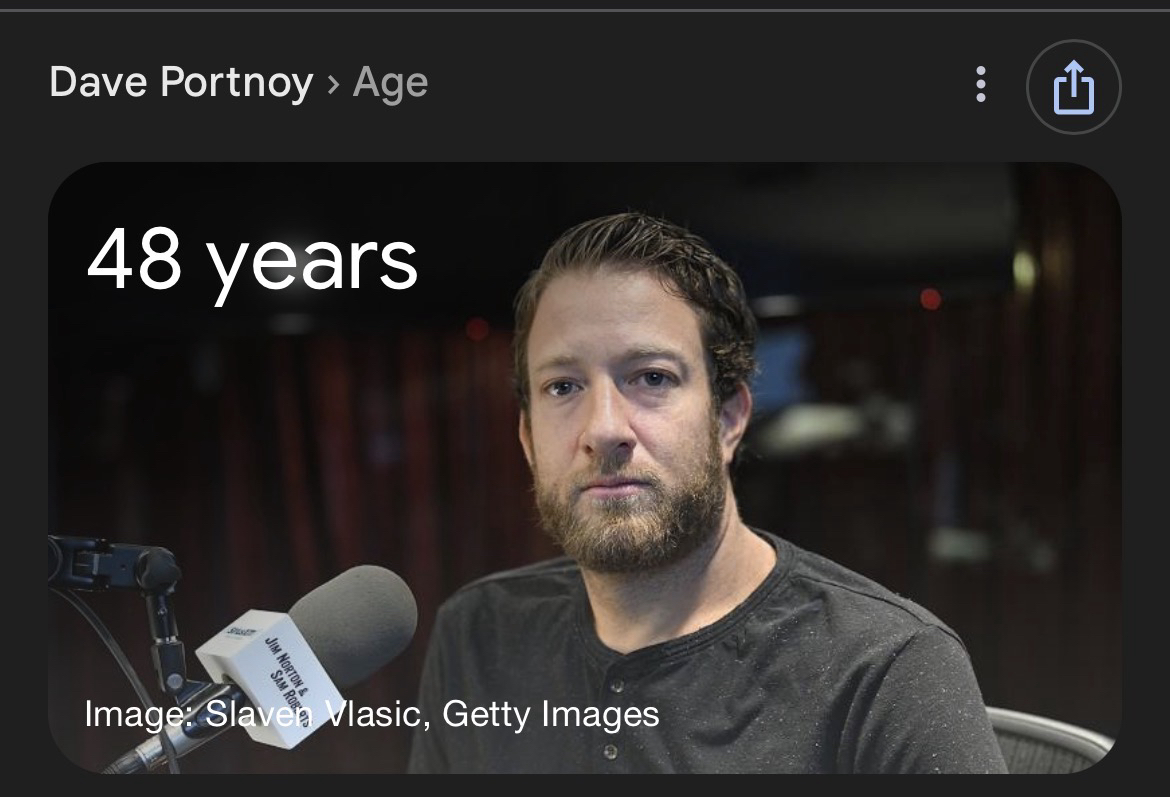This screenshot has height=797, width=1170.
Task: Click the chevron between Dave Portnoy and Age
Action: [x=333, y=84]
